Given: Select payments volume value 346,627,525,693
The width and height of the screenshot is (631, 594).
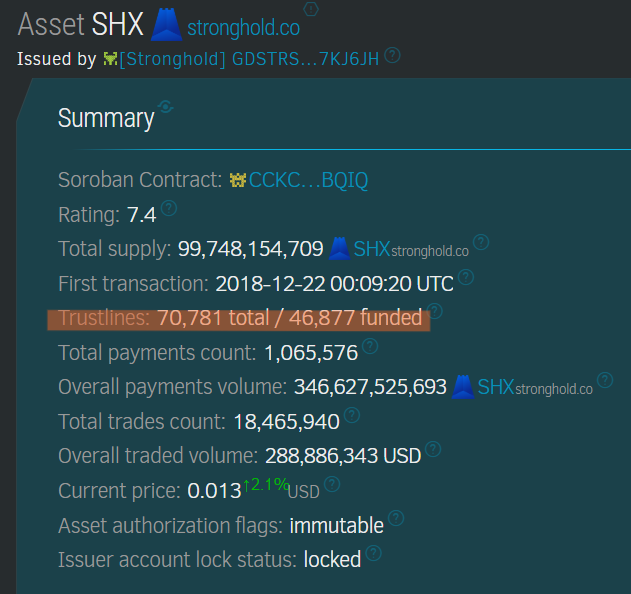Looking at the screenshot, I should pyautogui.click(x=370, y=387).
